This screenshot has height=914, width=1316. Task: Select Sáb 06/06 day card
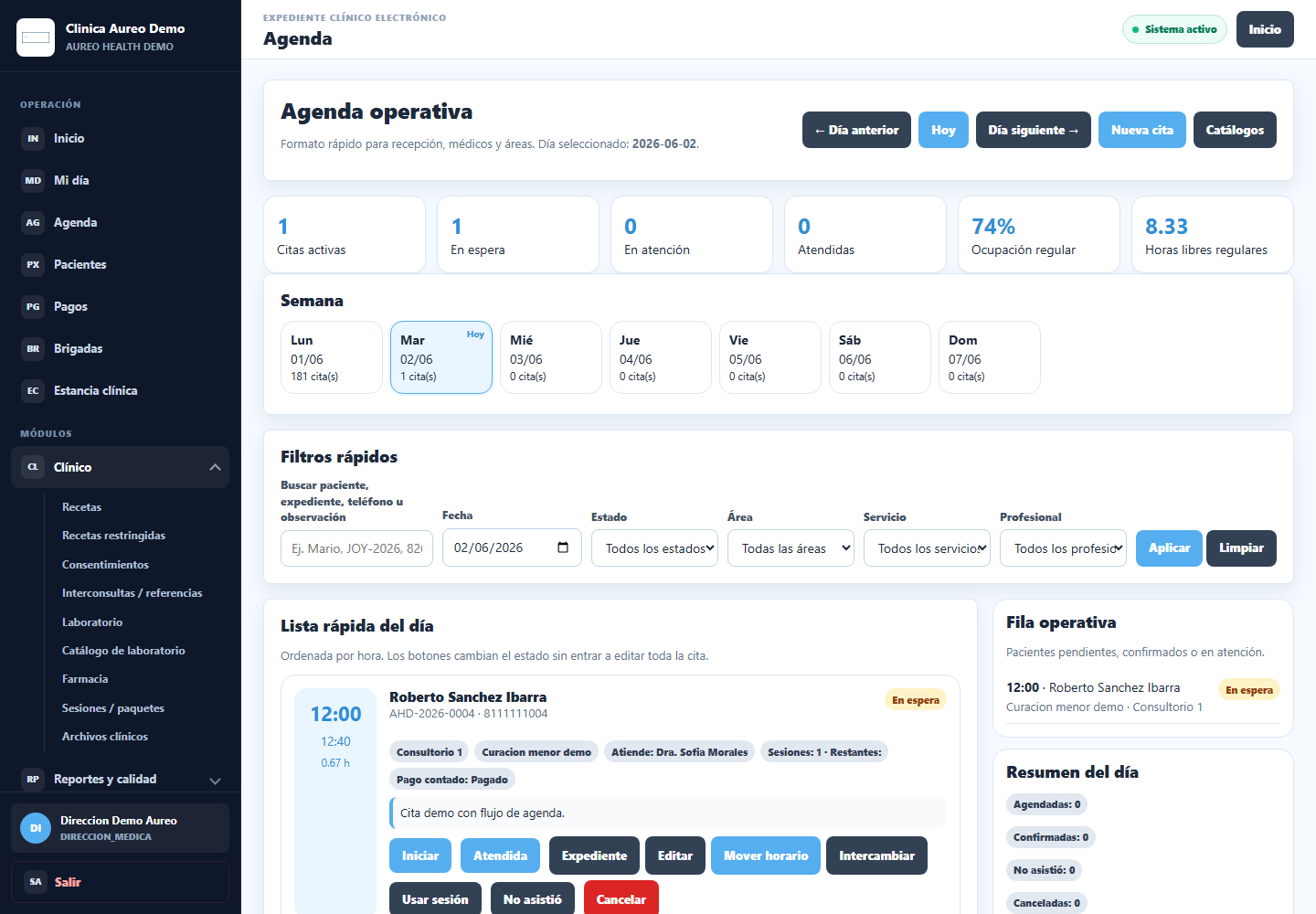[880, 357]
